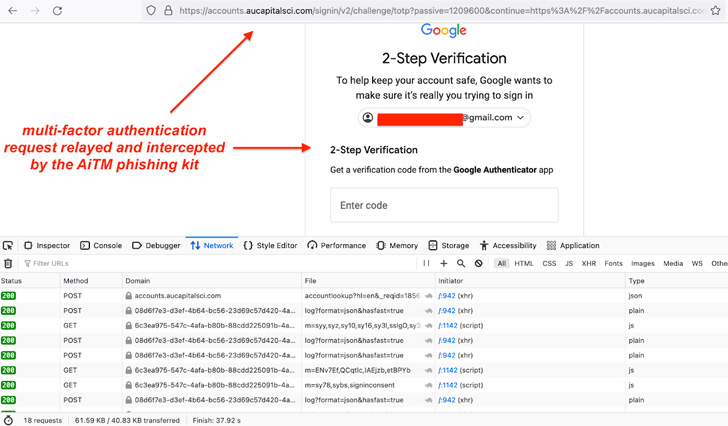Sort by the File column header

(368, 281)
